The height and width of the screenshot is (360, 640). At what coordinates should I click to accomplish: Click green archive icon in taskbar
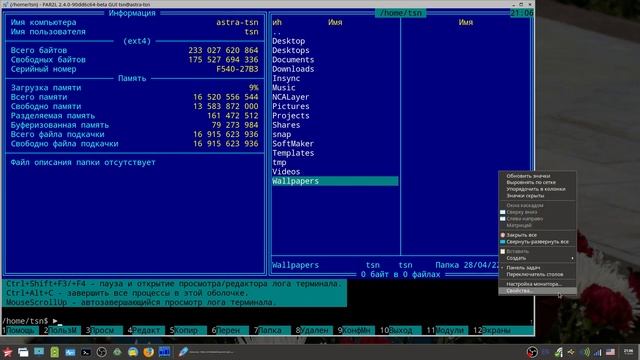pyautogui.click(x=54, y=352)
